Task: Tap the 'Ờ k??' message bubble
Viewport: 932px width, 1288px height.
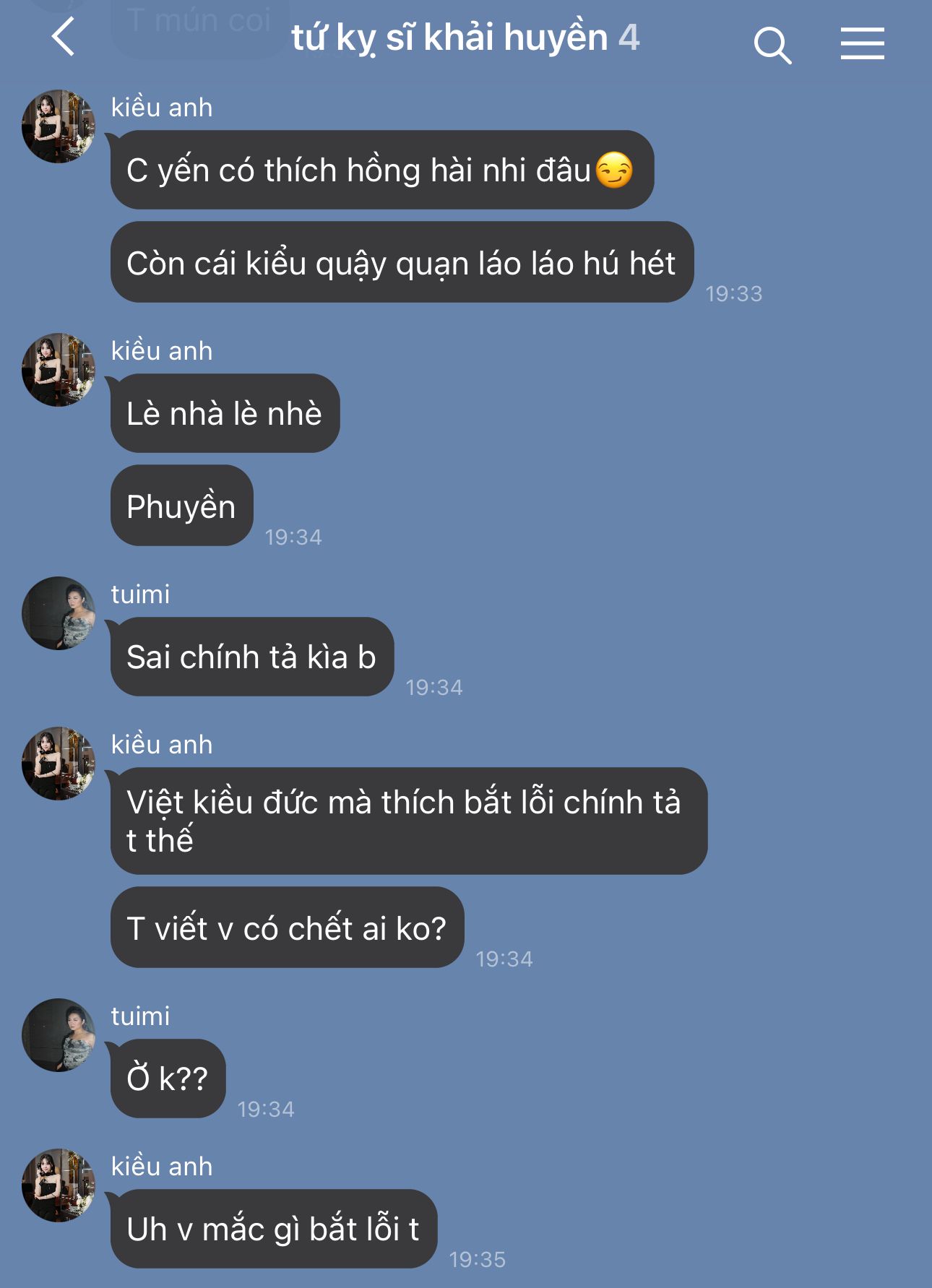Action: (168, 1079)
